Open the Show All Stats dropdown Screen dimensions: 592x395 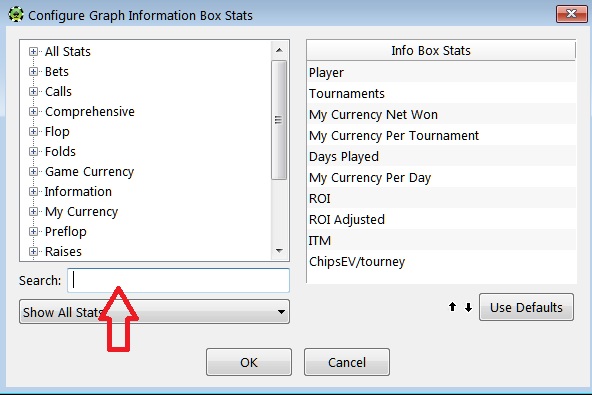click(154, 312)
